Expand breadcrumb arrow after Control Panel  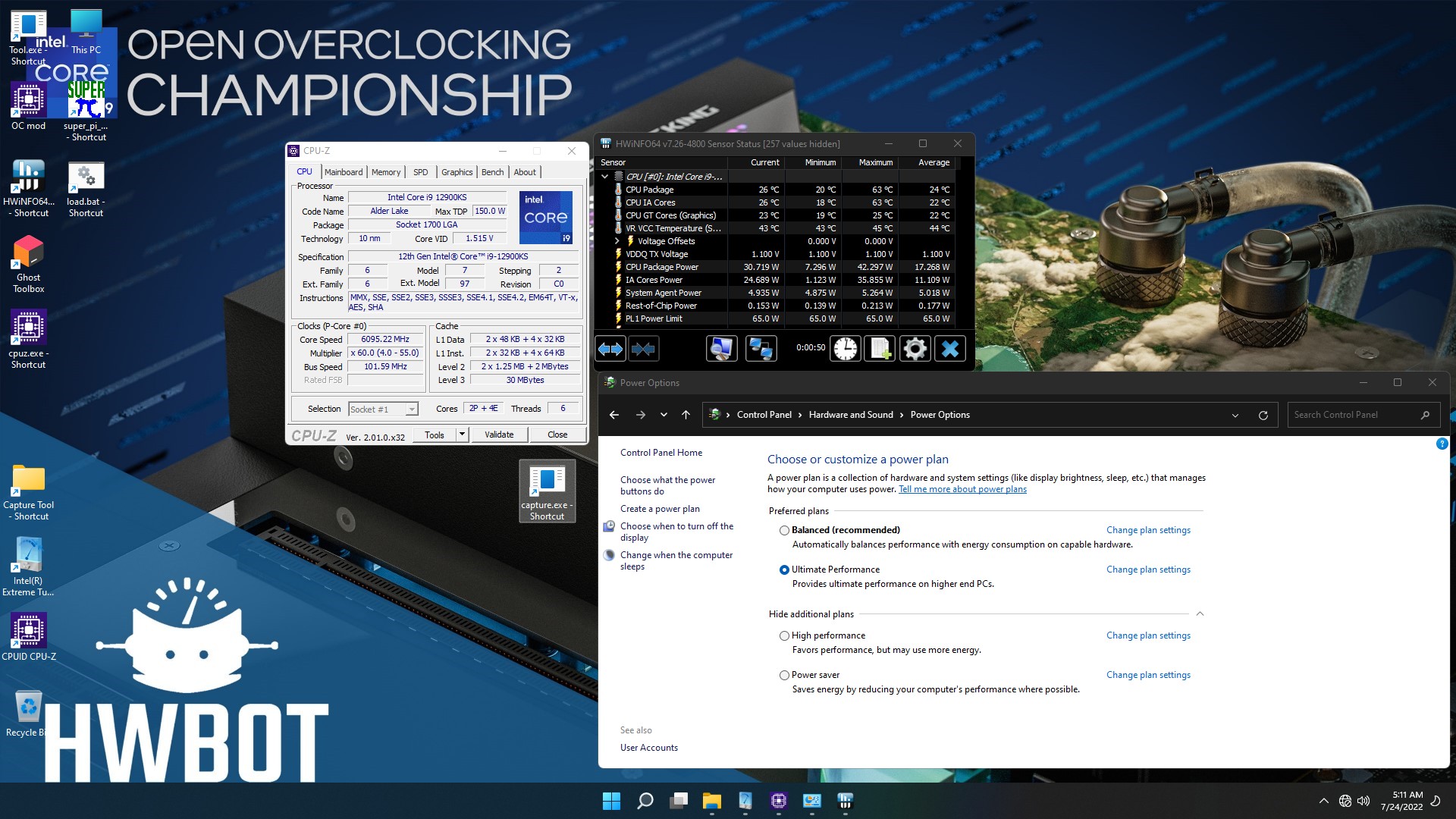point(799,415)
